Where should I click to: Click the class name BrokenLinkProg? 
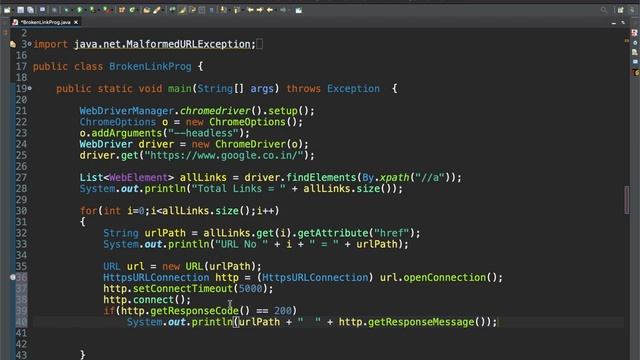pyautogui.click(x=150, y=66)
